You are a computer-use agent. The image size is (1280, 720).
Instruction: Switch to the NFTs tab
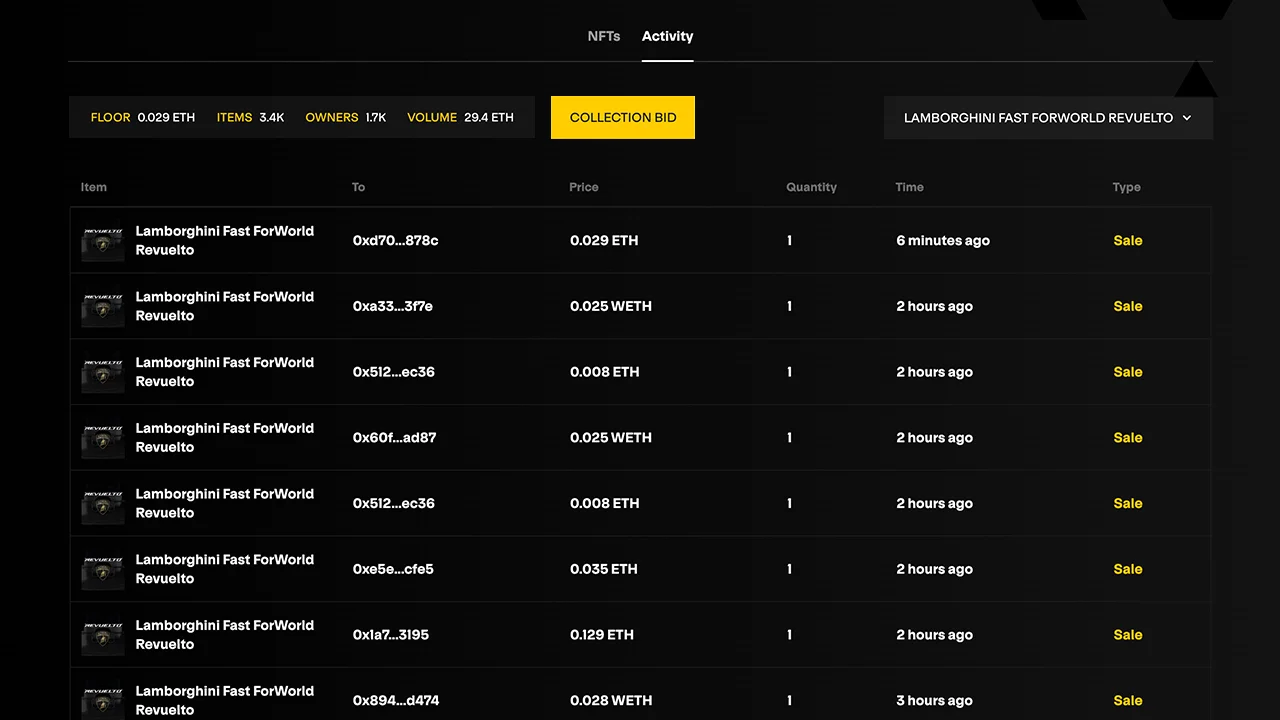coord(604,36)
